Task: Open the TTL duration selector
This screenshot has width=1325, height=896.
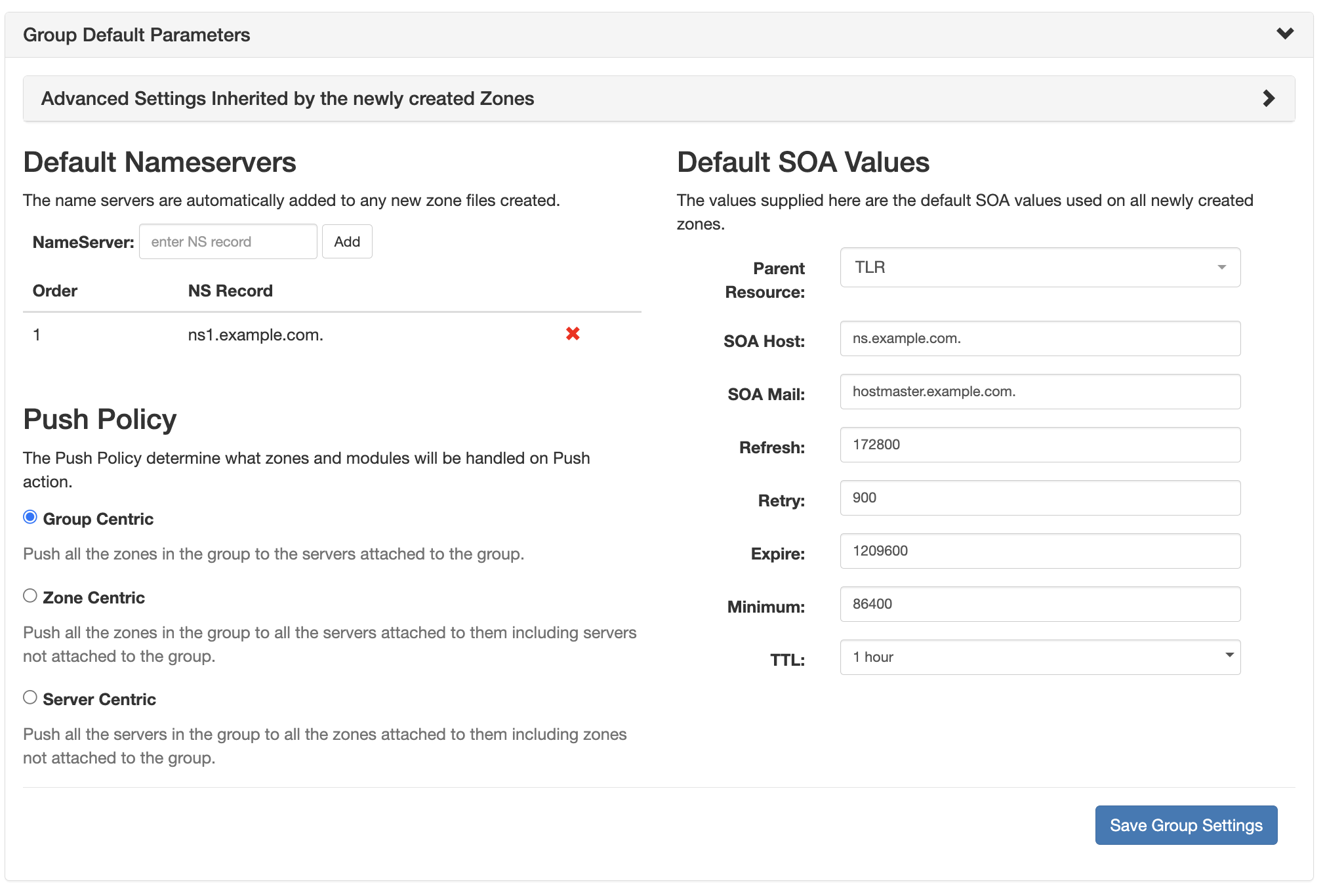Action: 1040,656
